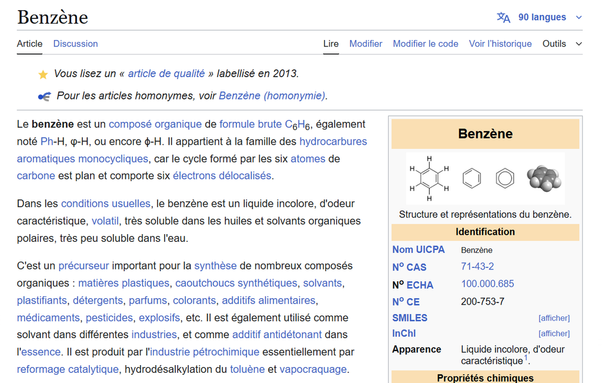Follow the formule brute link

[x=250, y=124]
